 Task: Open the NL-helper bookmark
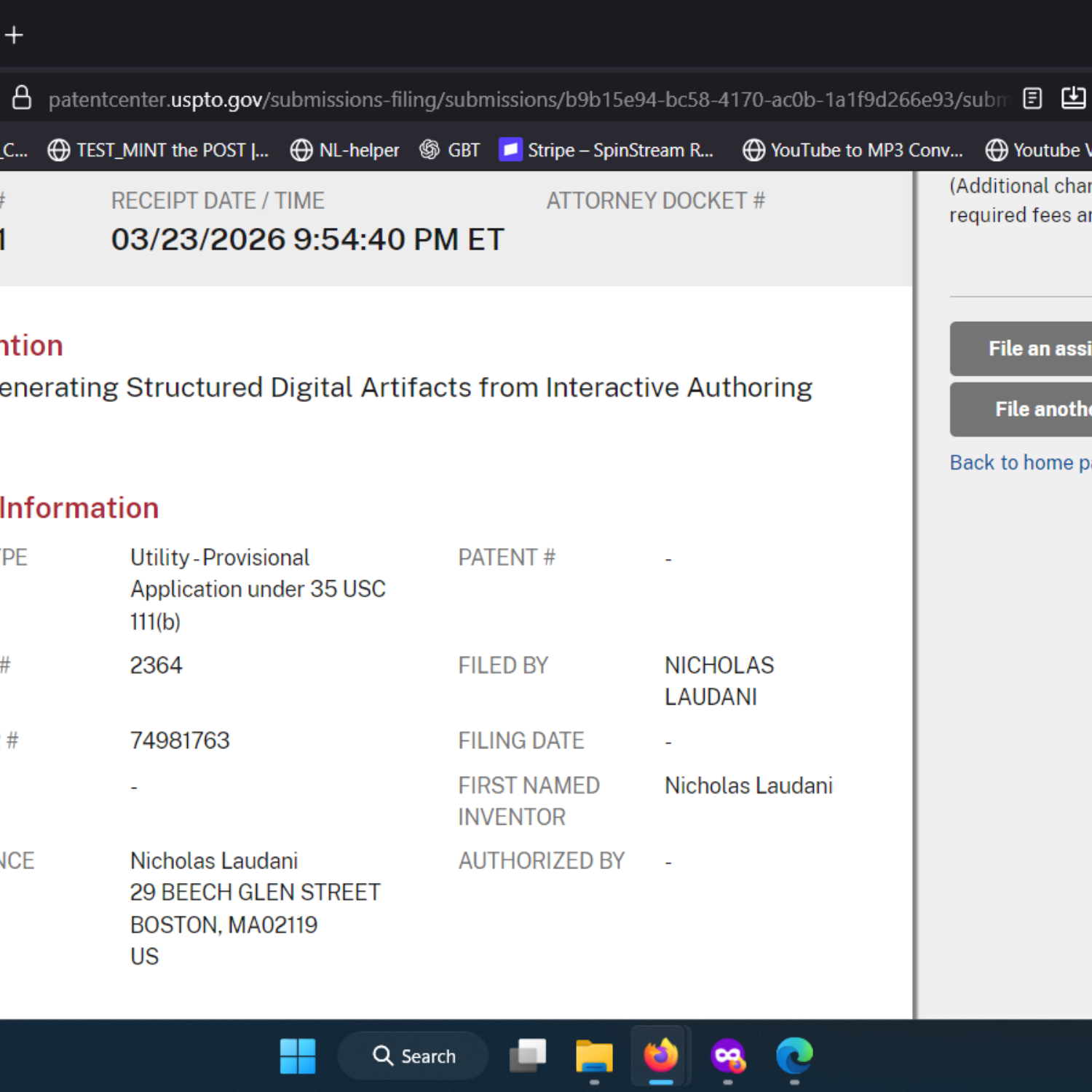[x=345, y=150]
